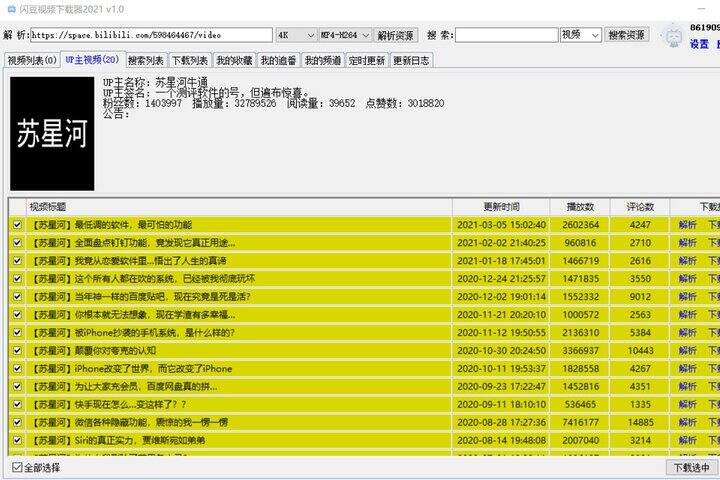Toggle checkbox for 我竟从恋爱软件里 row
Viewport: 720px width, 480px height.
pos(17,261)
